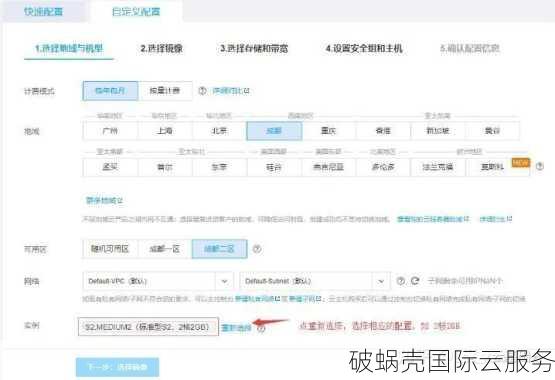Click 重新选择 to reselect instance
The width and height of the screenshot is (555, 380).
click(236, 328)
